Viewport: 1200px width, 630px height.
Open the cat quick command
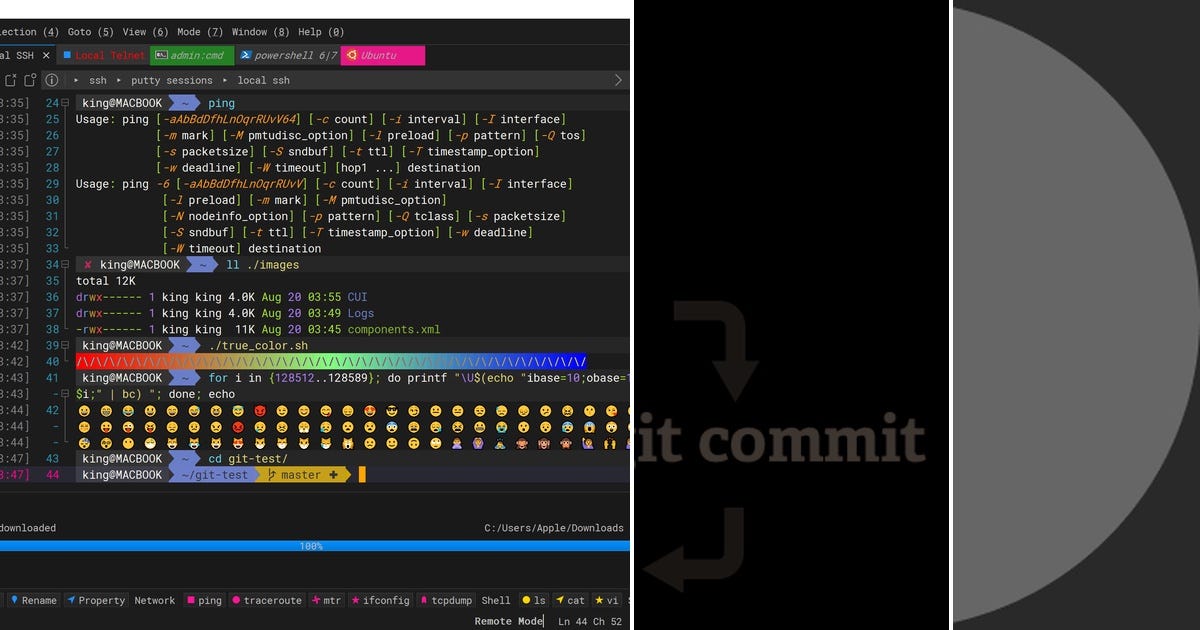pyautogui.click(x=570, y=600)
